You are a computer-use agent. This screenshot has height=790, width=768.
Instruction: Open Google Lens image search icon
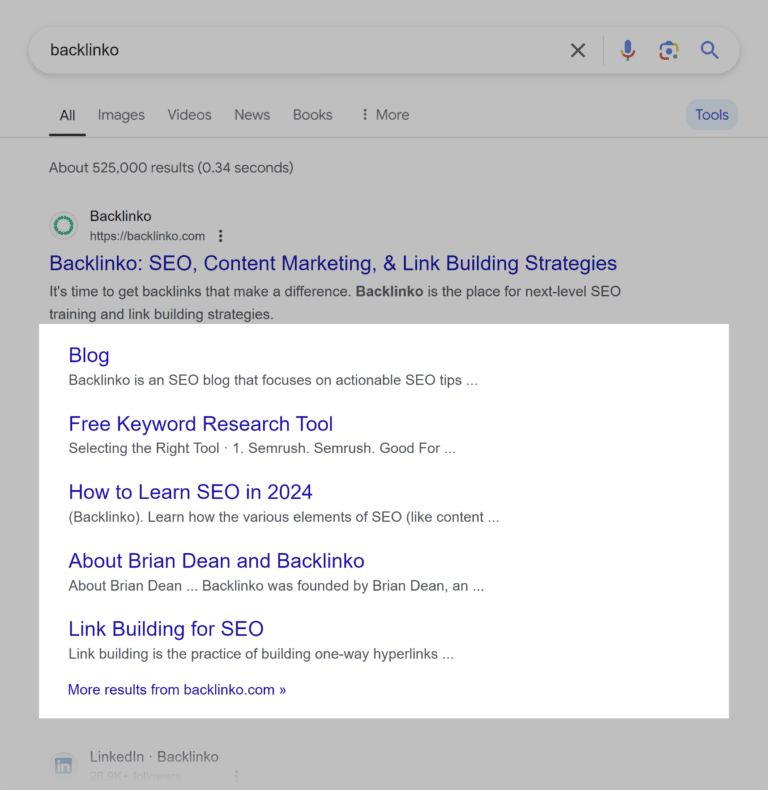(x=669, y=50)
